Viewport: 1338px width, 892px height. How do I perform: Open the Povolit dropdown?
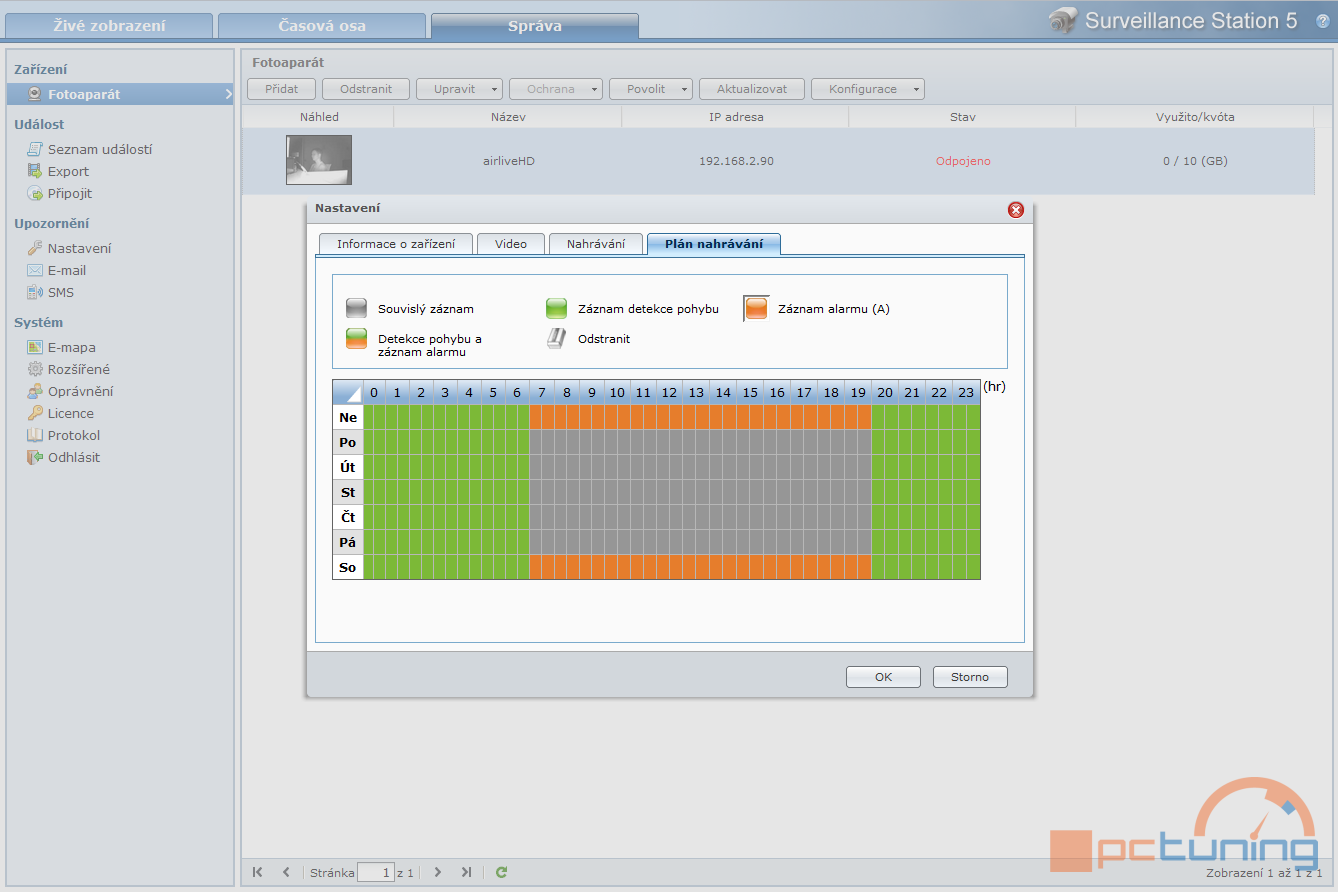pos(651,89)
